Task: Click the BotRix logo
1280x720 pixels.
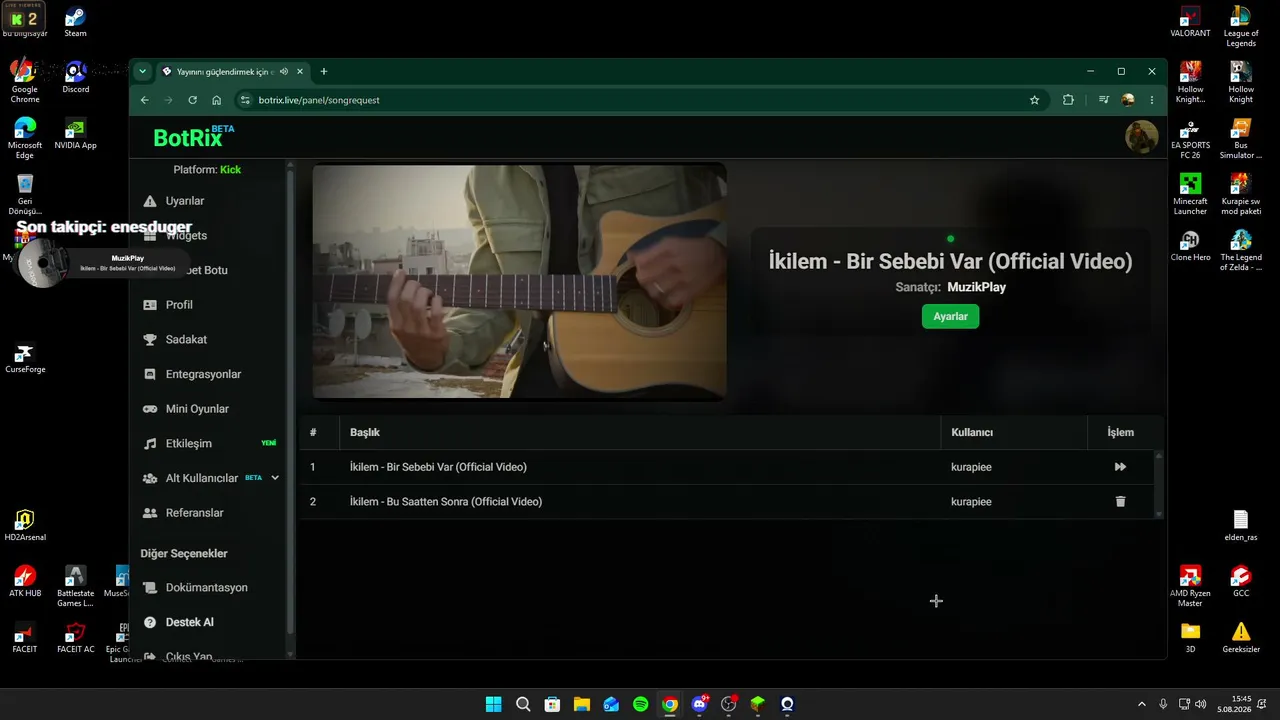Action: click(194, 138)
